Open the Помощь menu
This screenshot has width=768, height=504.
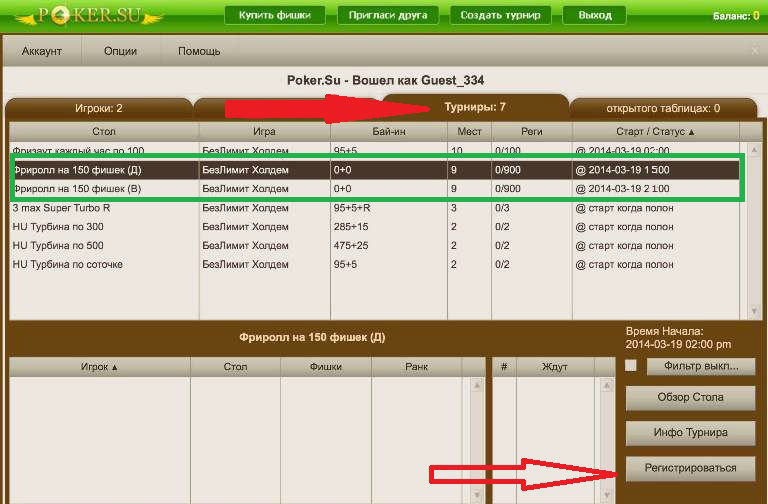click(199, 51)
